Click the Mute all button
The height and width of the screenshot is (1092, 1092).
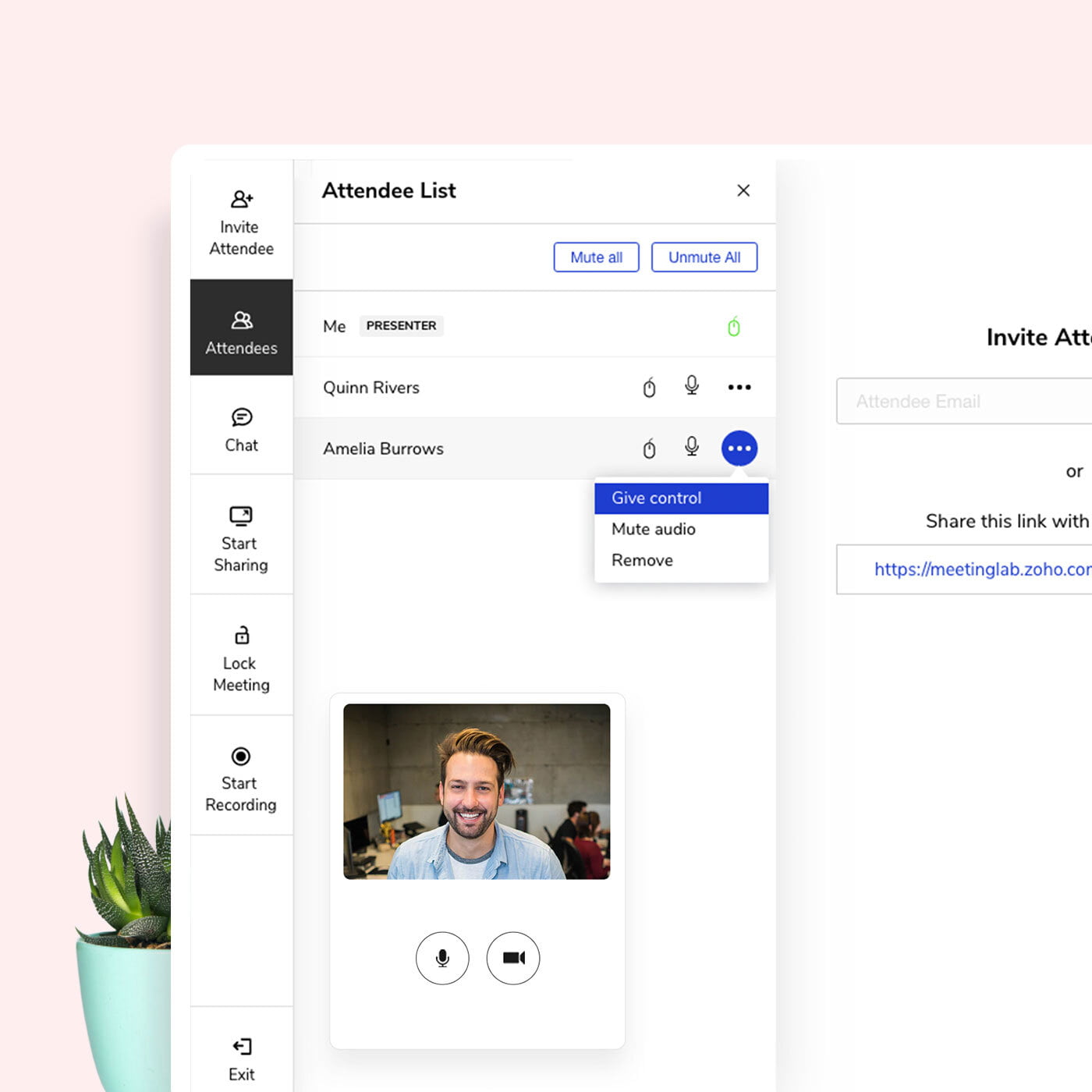[x=597, y=257]
